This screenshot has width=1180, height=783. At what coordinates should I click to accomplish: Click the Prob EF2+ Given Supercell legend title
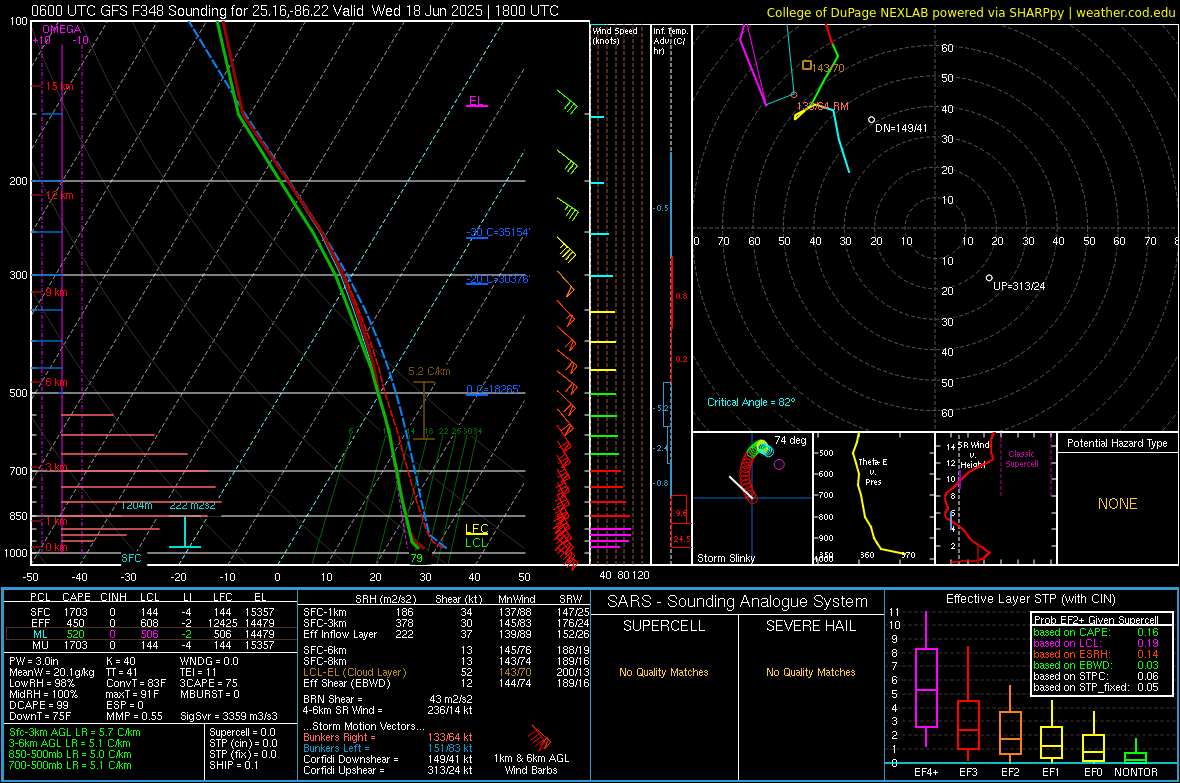pyautogui.click(x=1096, y=620)
